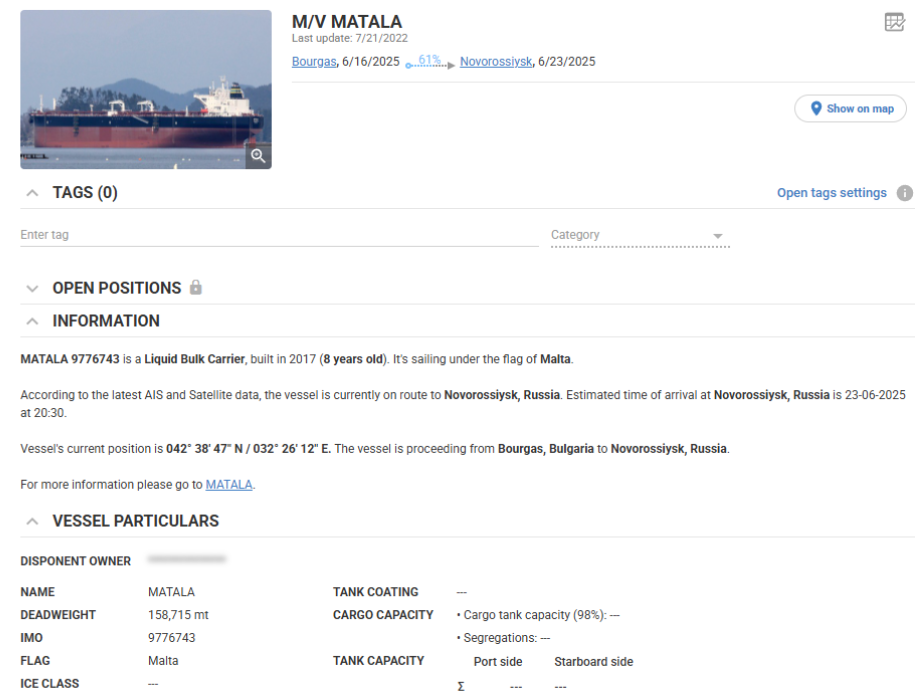This screenshot has width=920, height=694.
Task: Click the Starboard side column header
Action: [594, 662]
